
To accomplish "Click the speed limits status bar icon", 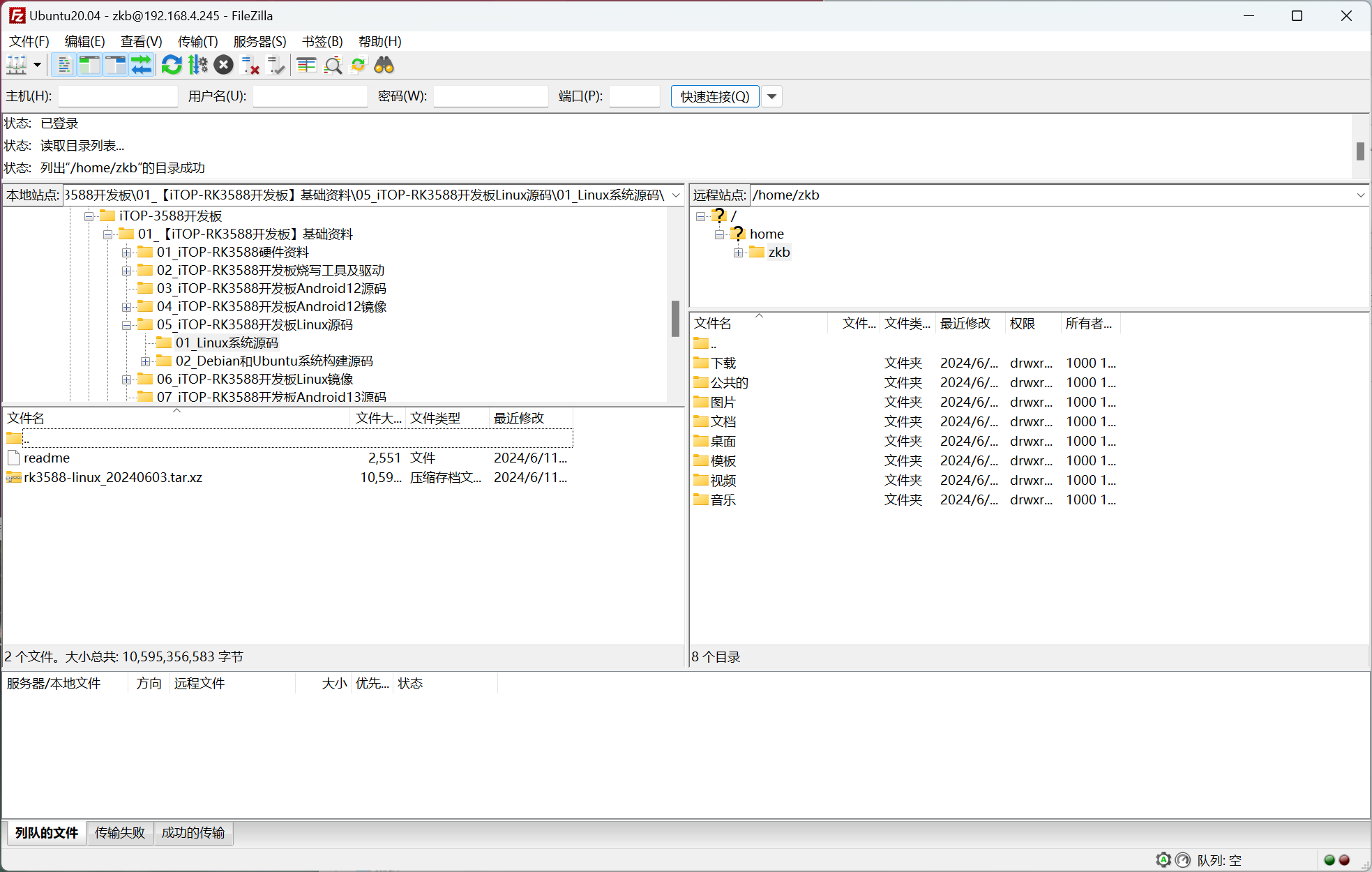I will (1182, 859).
